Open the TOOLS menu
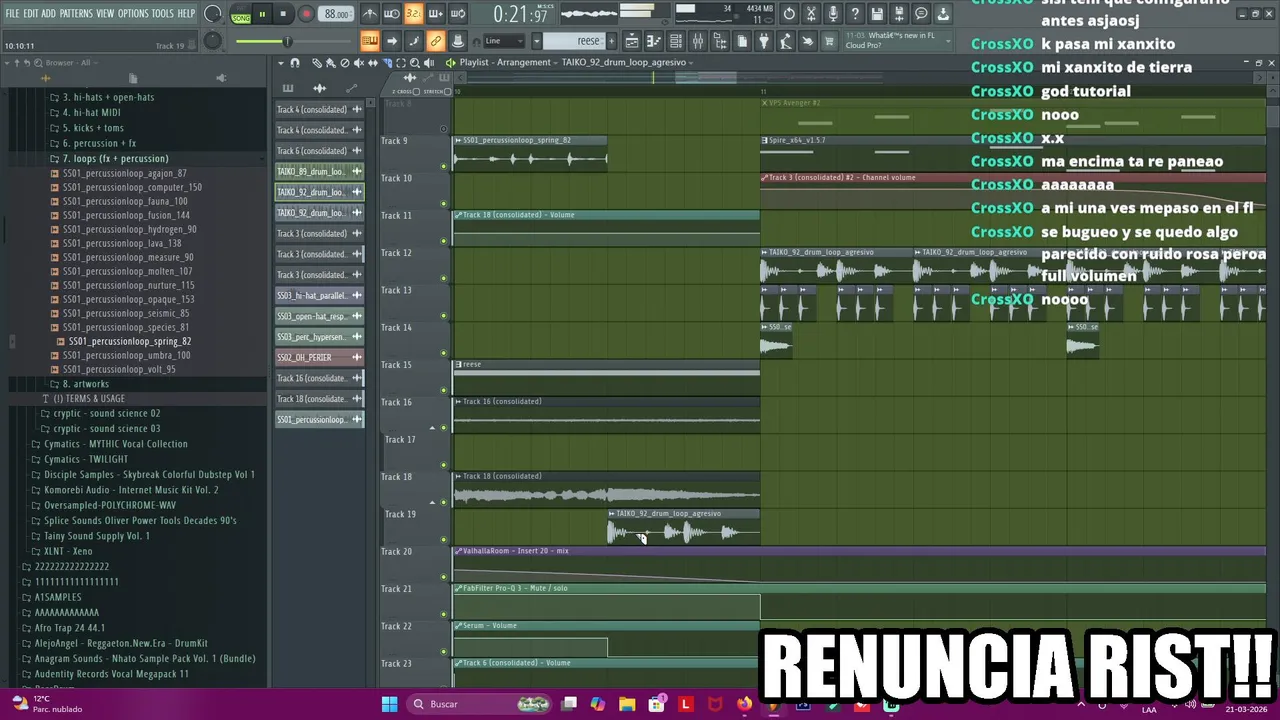 162,13
